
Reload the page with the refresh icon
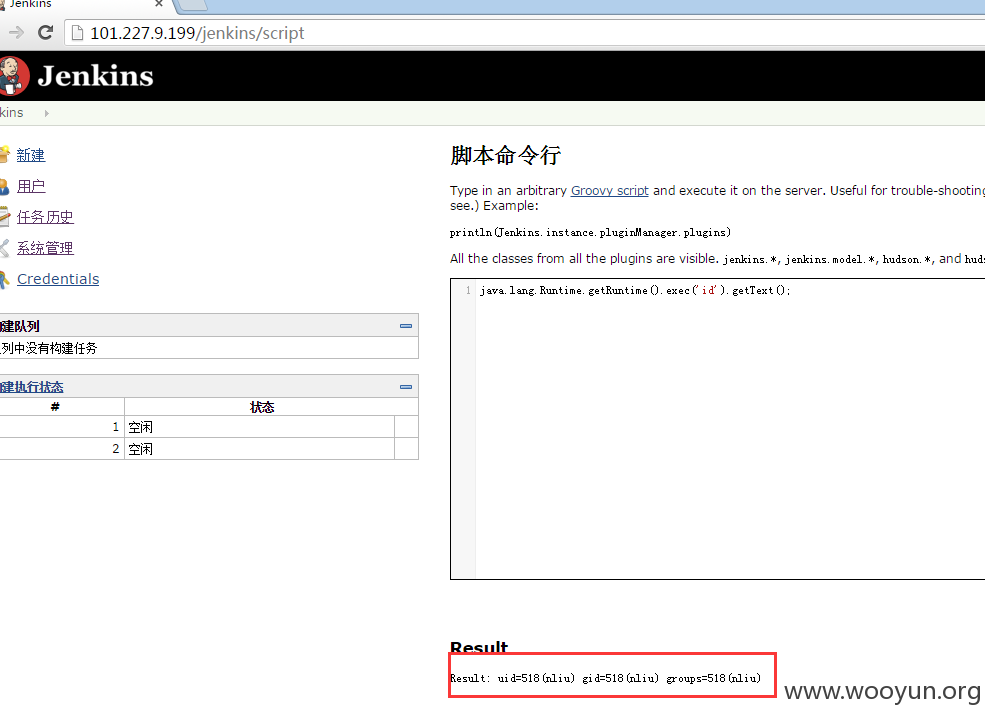[45, 32]
